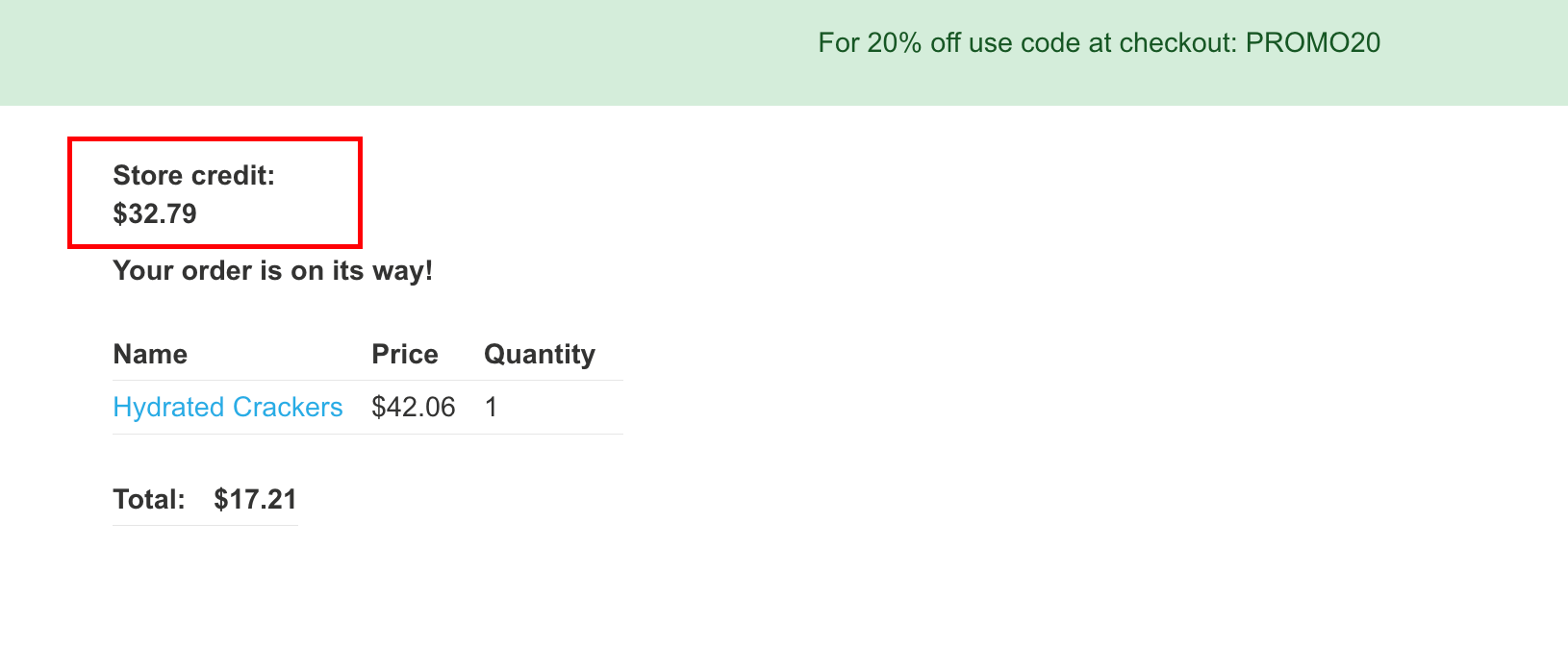Click the PROMO20 code in the banner
The image size is (1568, 648).
[x=1312, y=43]
